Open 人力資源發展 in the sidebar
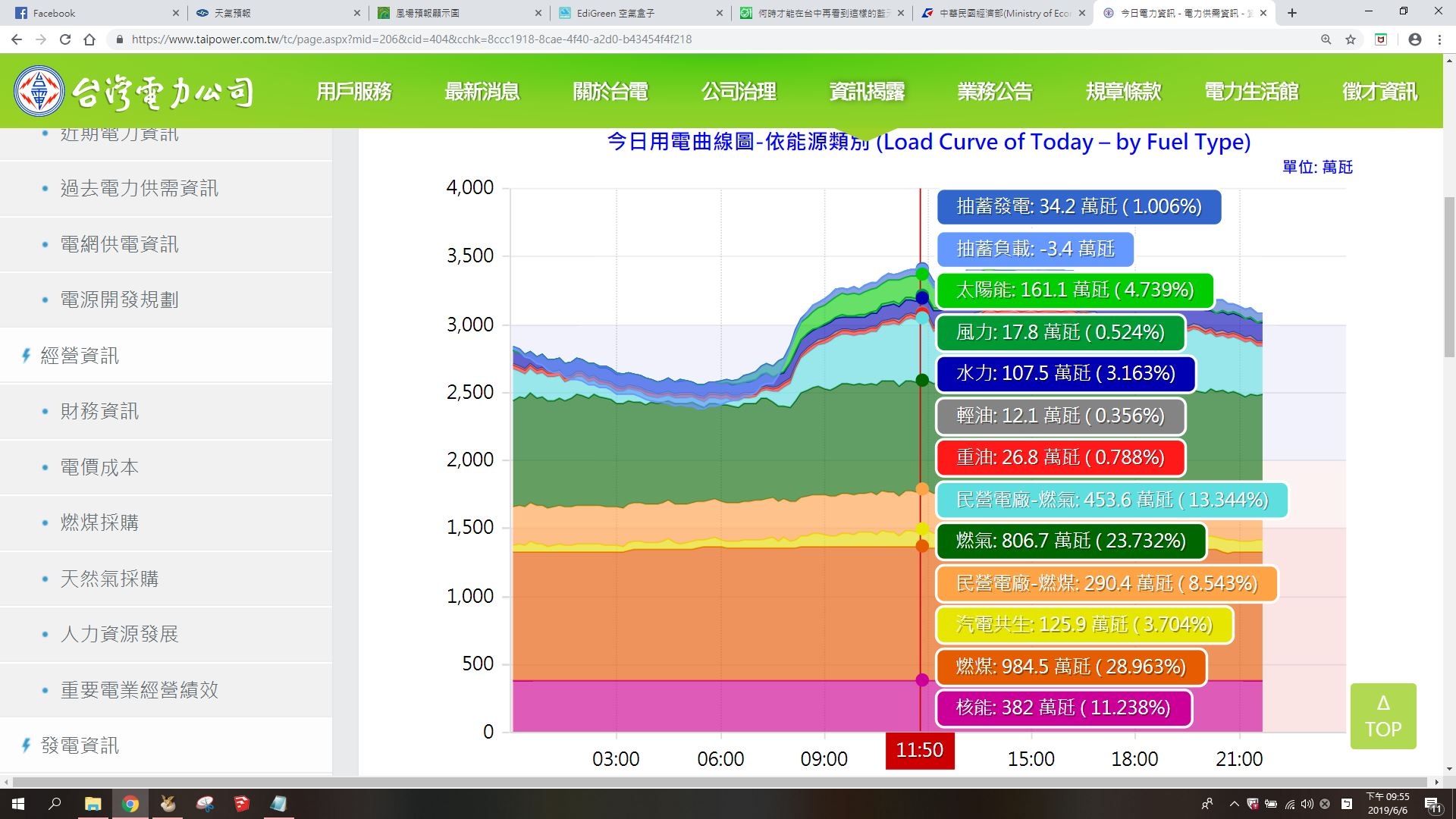Image resolution: width=1456 pixels, height=819 pixels. pos(166,634)
